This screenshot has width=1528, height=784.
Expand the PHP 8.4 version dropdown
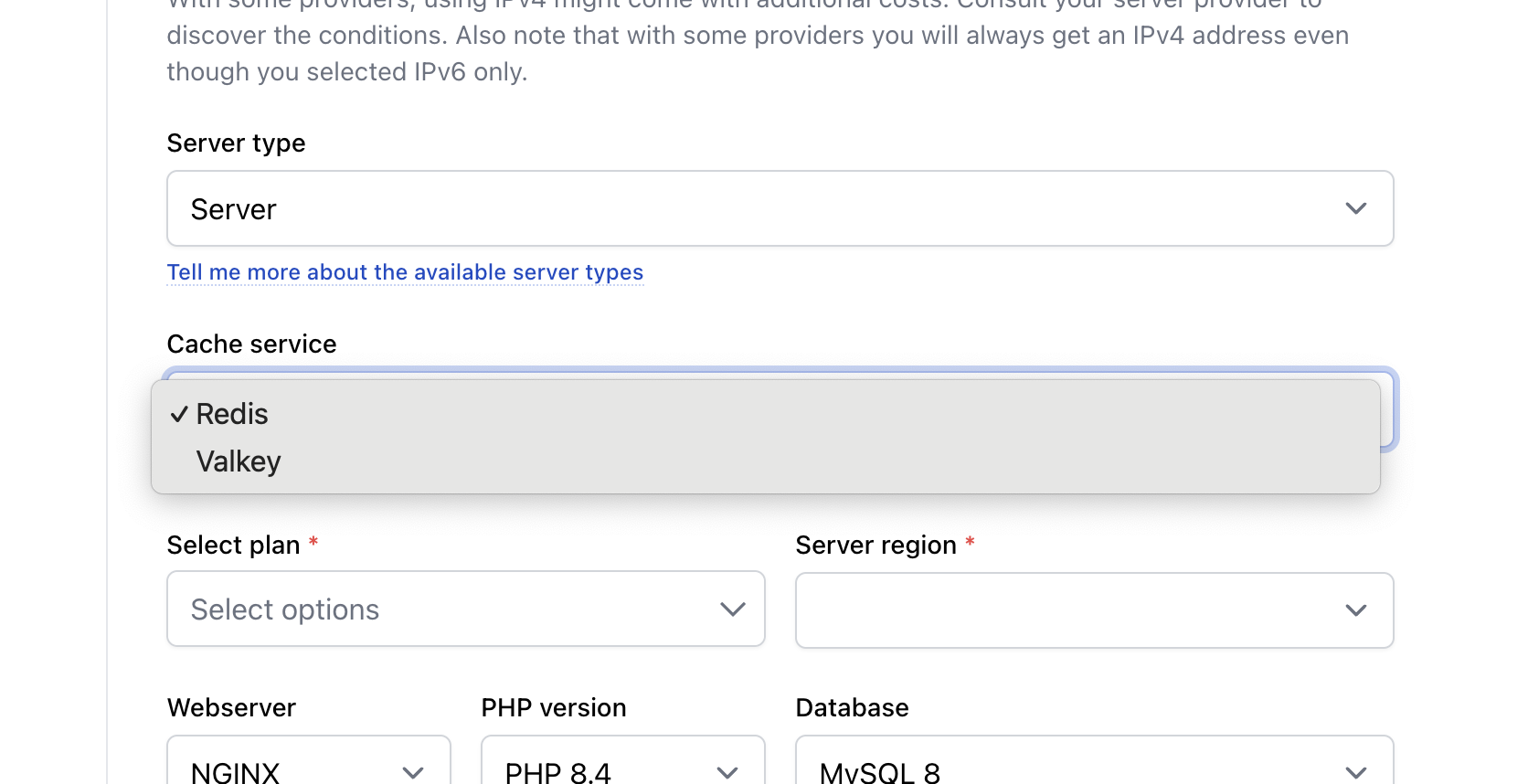tap(623, 760)
